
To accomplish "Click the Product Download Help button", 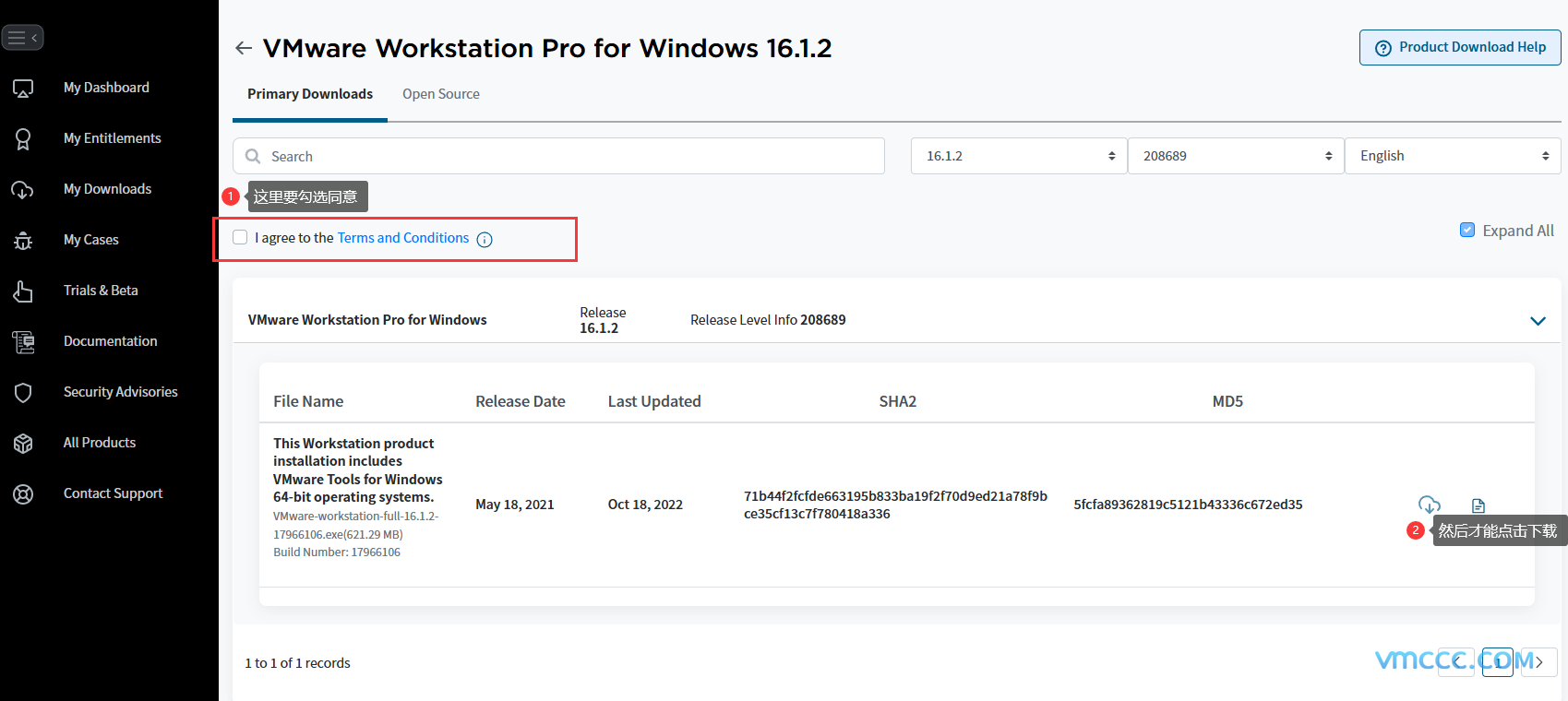I will click(x=1460, y=47).
